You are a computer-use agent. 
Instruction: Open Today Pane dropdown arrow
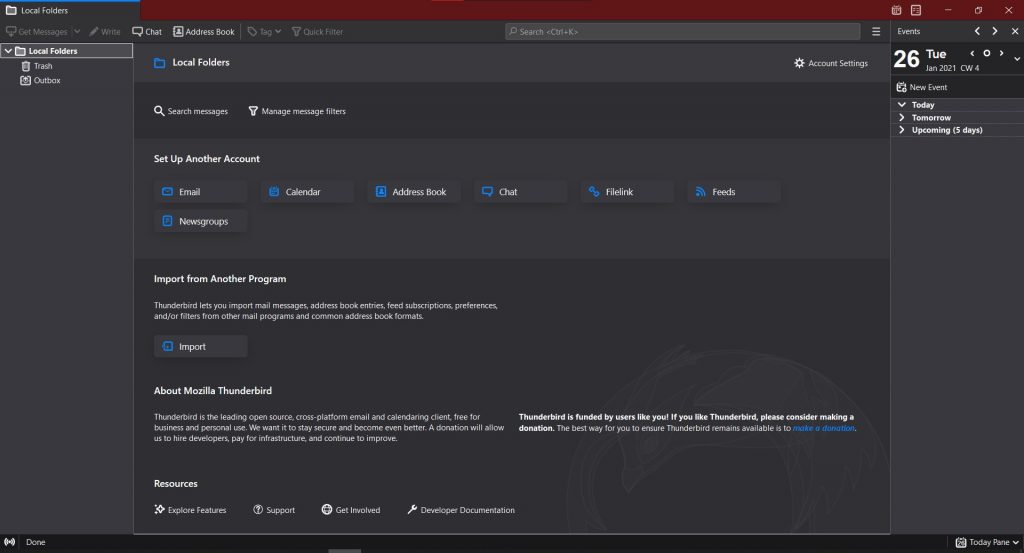click(x=1016, y=543)
